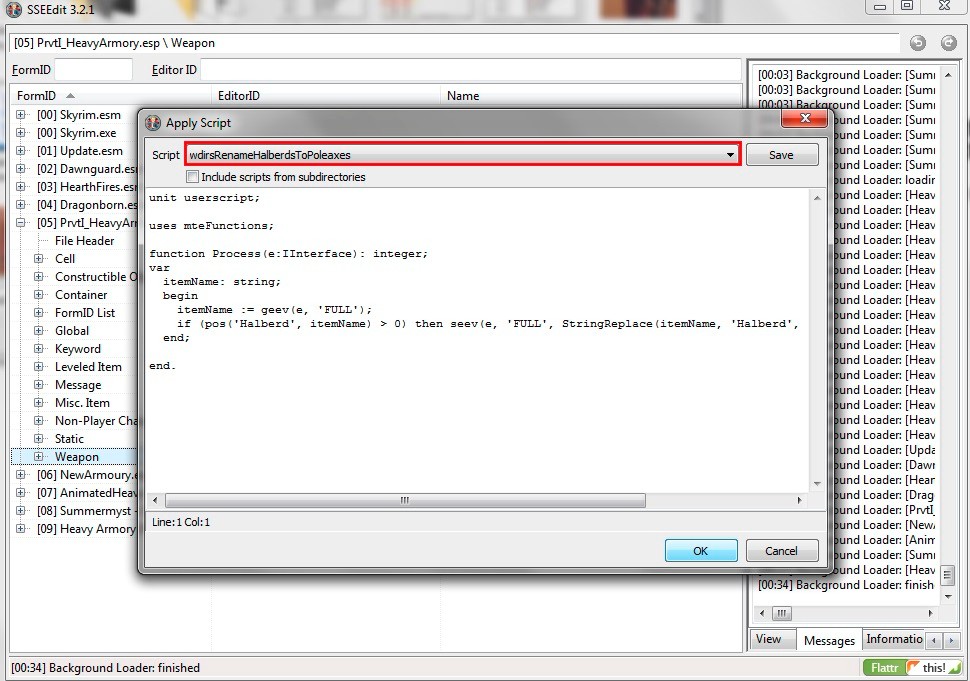The image size is (970, 681).
Task: Click the script editor horizontal scrollbar
Action: [405, 500]
